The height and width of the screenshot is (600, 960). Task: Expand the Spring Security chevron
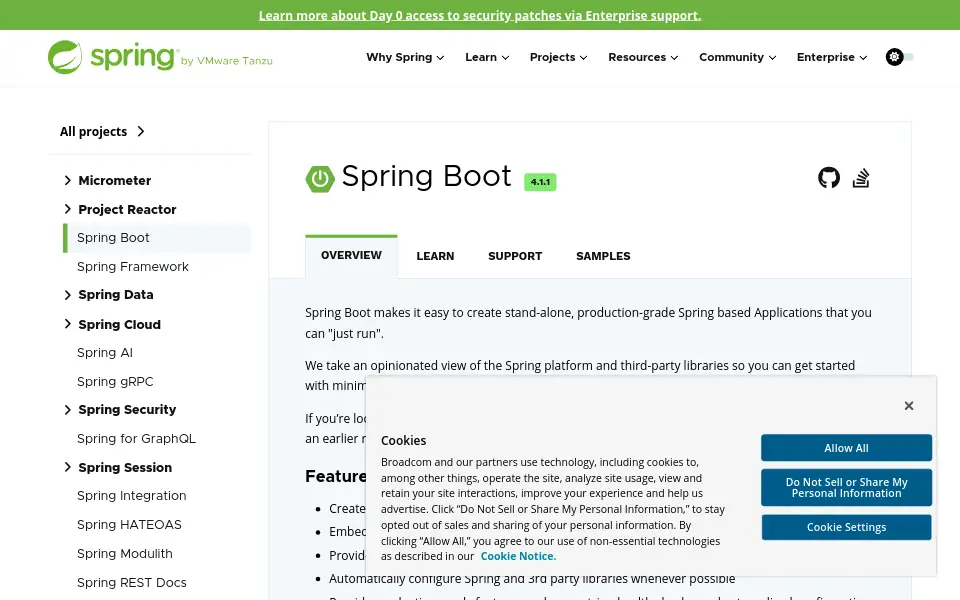(67, 410)
